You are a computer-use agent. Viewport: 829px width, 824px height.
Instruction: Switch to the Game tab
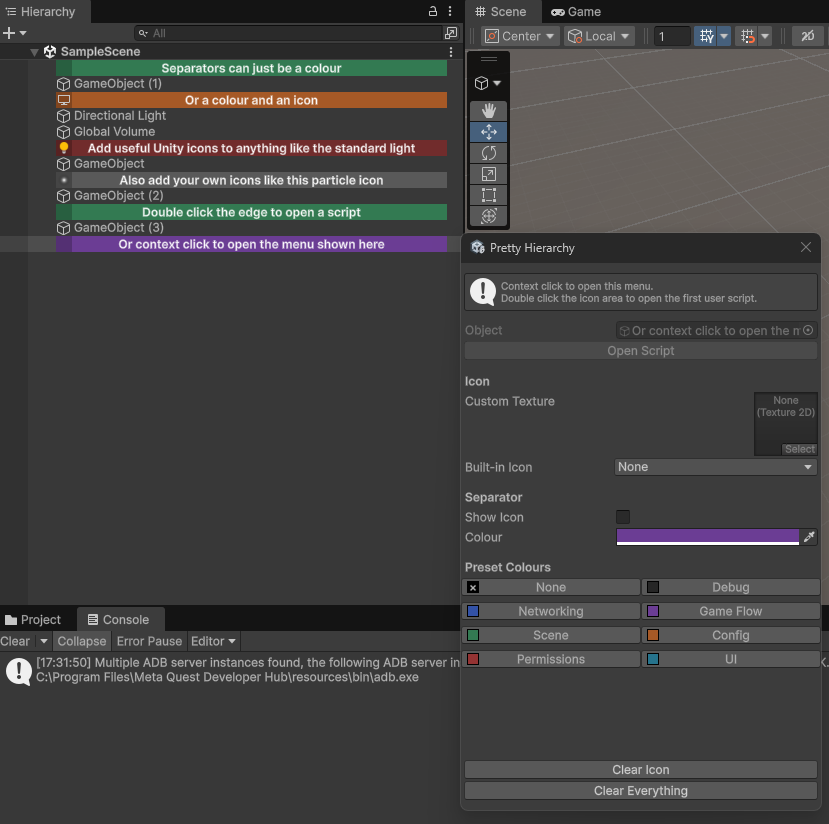click(576, 12)
